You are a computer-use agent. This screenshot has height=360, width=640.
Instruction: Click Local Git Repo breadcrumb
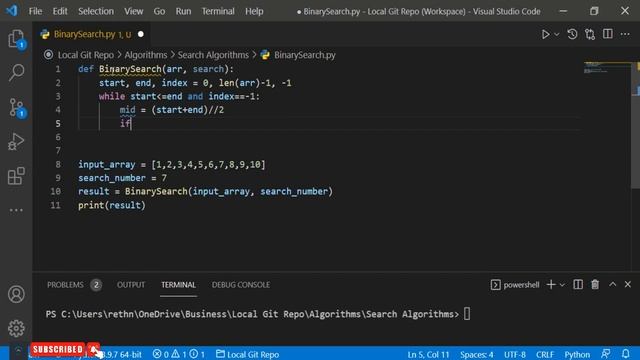pyautogui.click(x=86, y=55)
